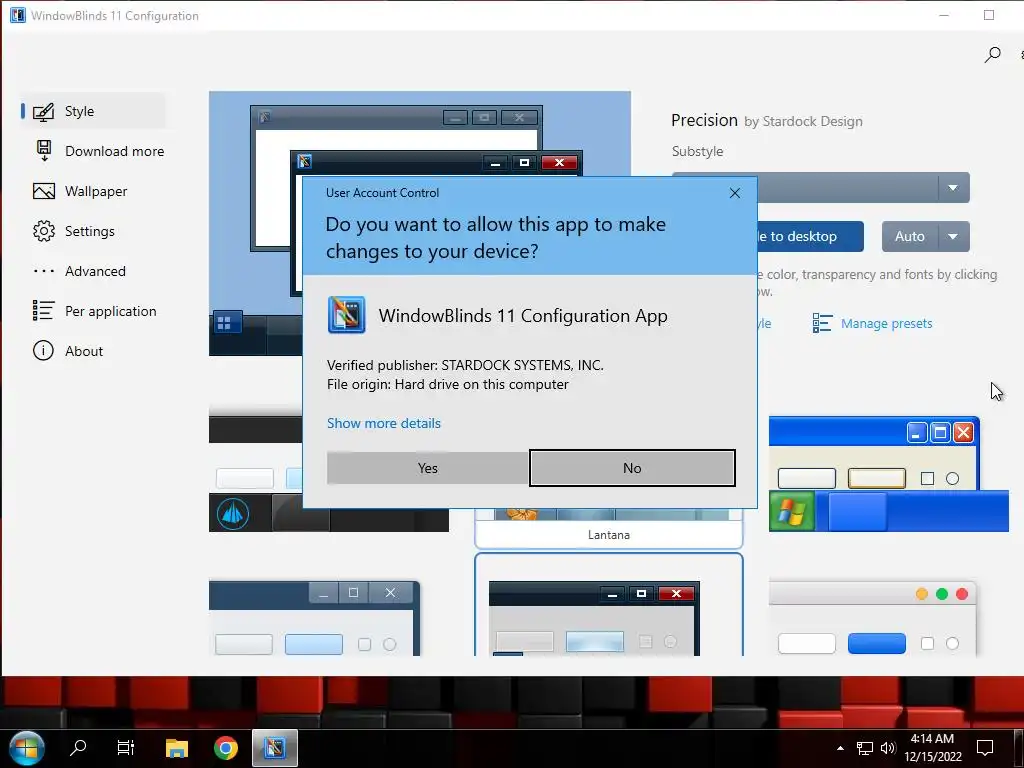Select the dark blue titlebar style thumbnail
1024x768 pixels.
(x=314, y=618)
